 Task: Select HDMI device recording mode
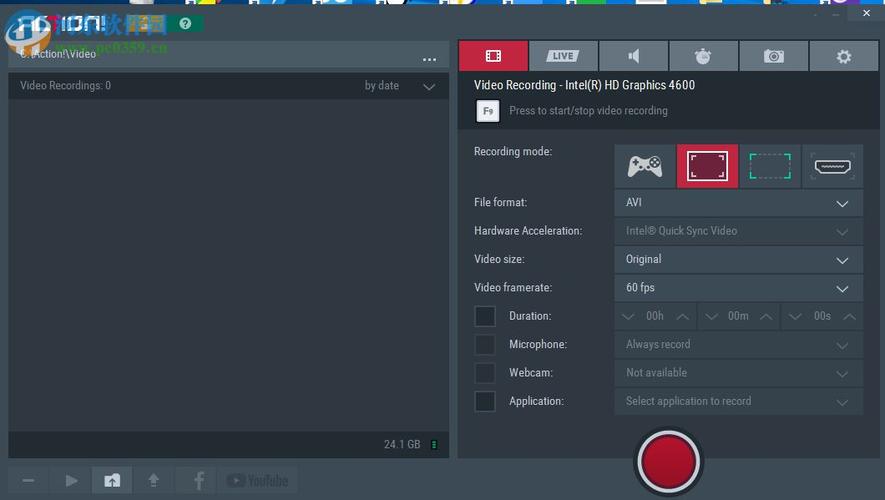(x=833, y=166)
